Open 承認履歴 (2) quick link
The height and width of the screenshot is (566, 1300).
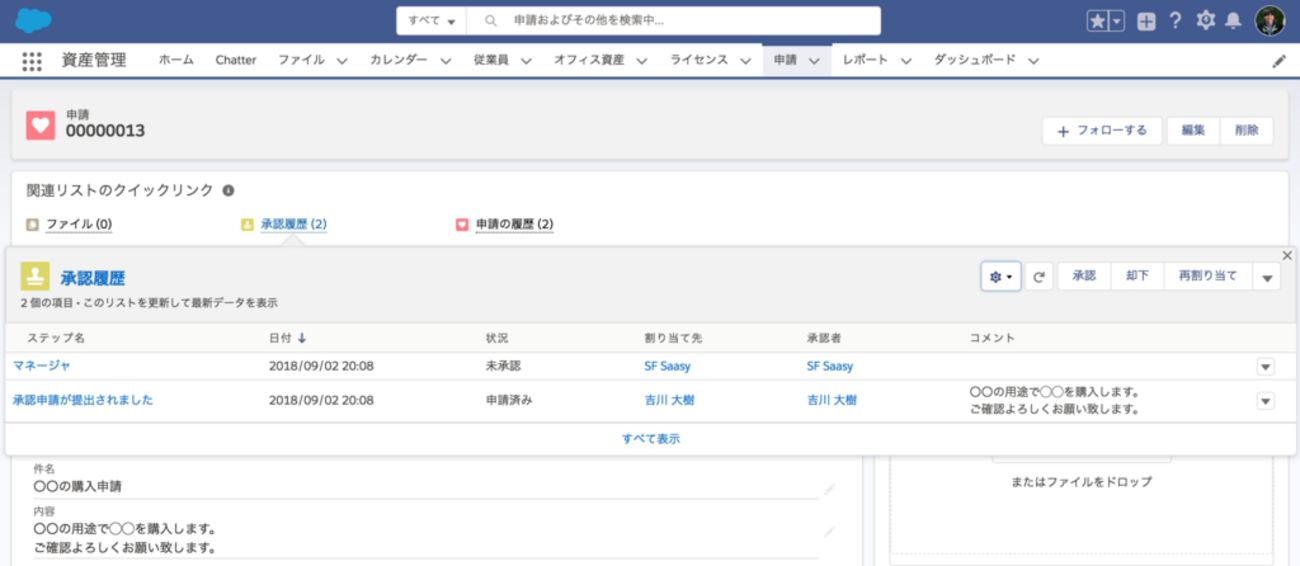[293, 225]
